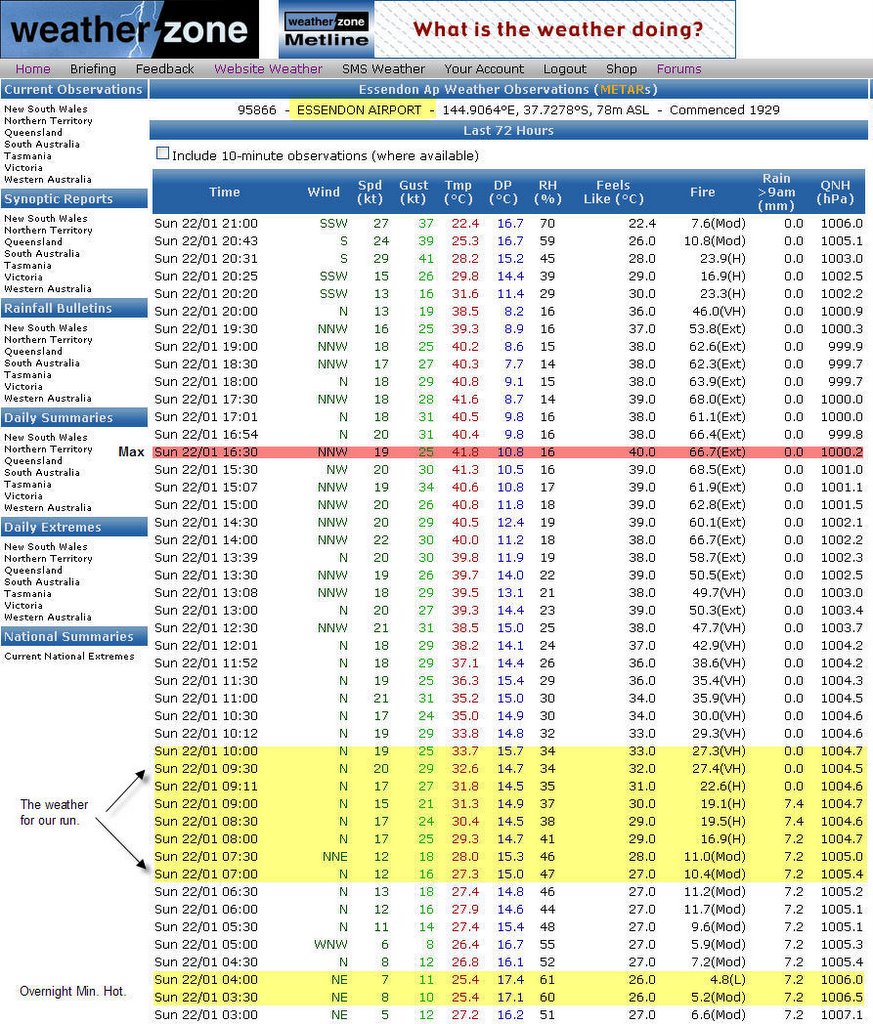The height and width of the screenshot is (1024, 873).
Task: Open the Briefing menu item
Action: [93, 69]
